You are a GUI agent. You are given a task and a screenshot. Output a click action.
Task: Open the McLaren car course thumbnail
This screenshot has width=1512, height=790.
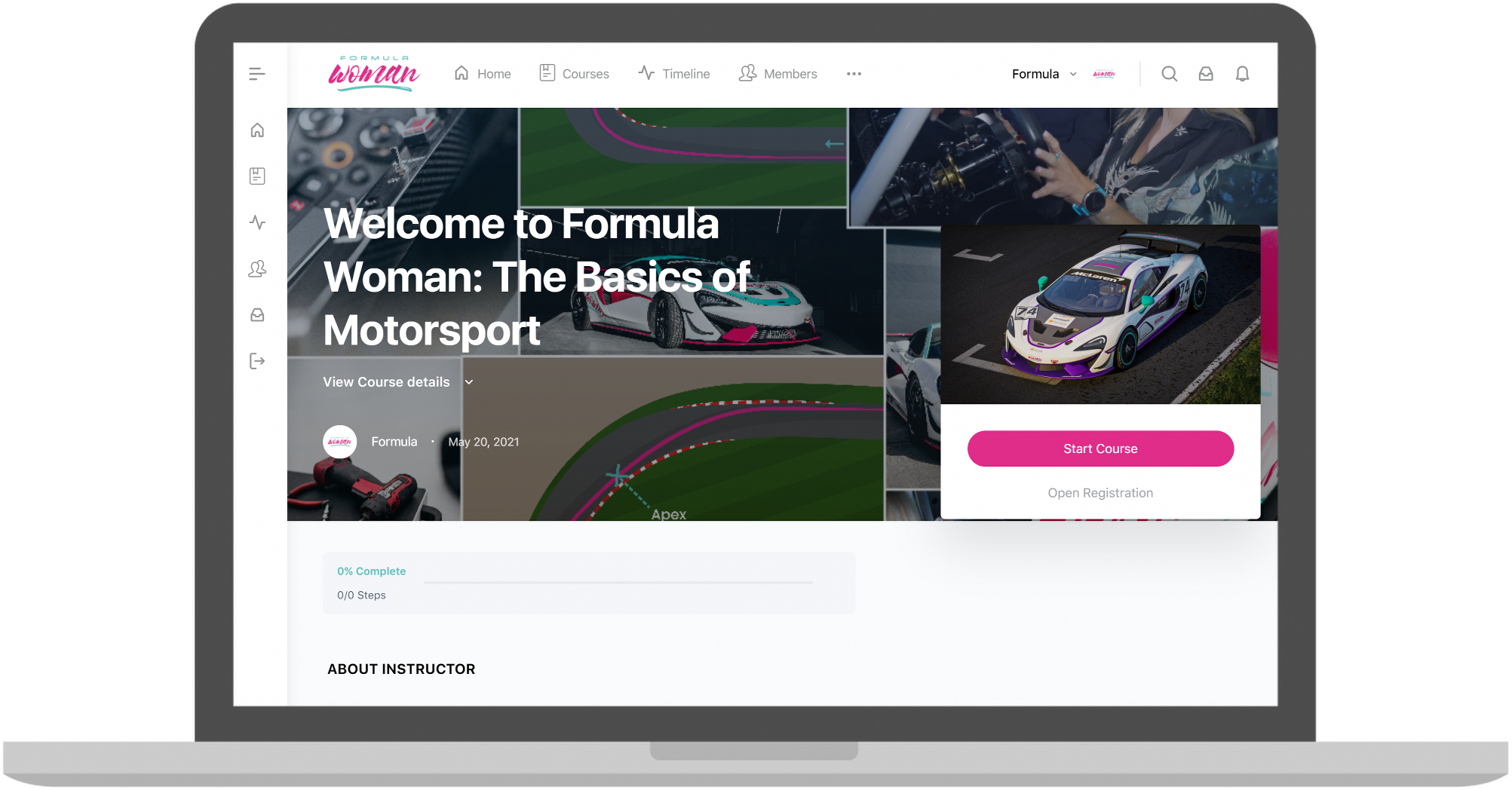[1100, 314]
